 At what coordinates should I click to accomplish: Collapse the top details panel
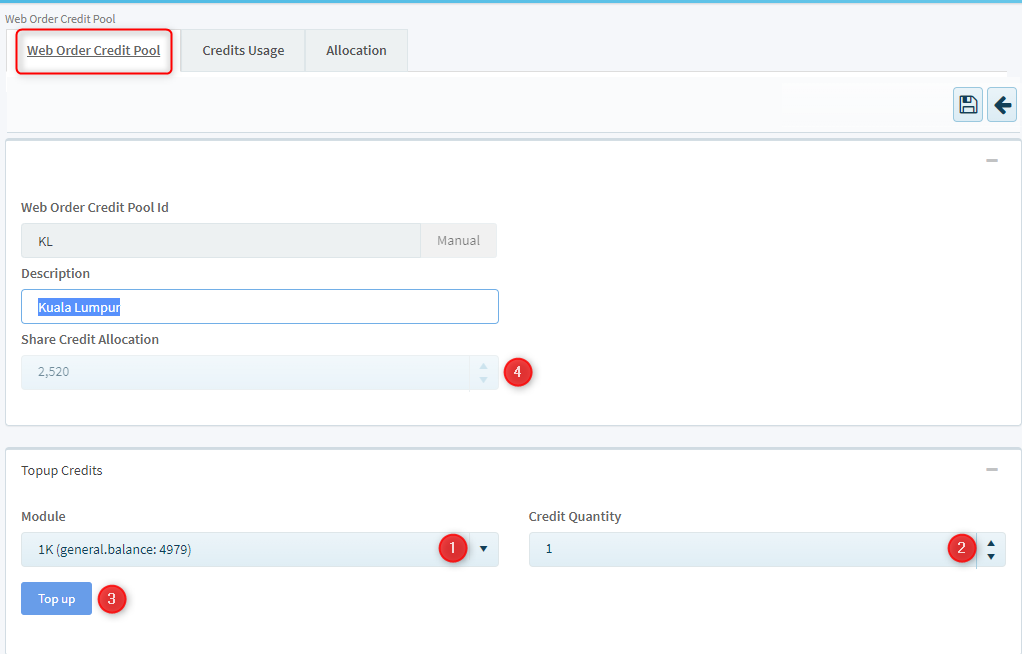(x=991, y=161)
